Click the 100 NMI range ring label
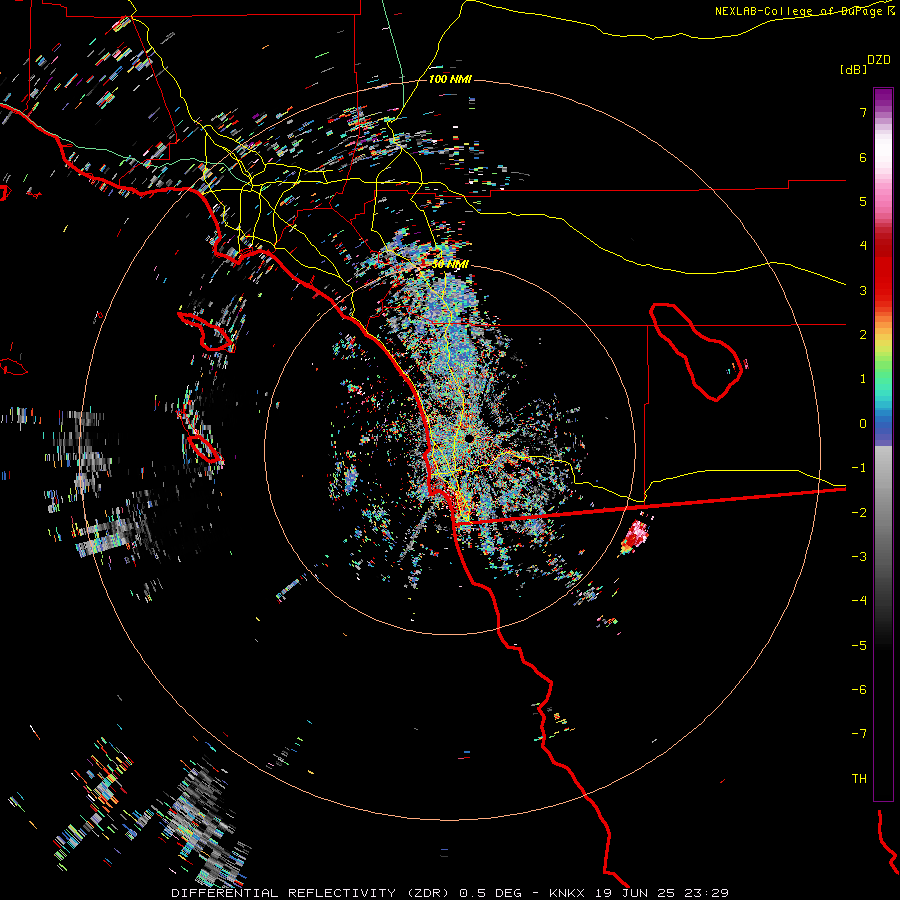900x900 pixels. tap(450, 79)
